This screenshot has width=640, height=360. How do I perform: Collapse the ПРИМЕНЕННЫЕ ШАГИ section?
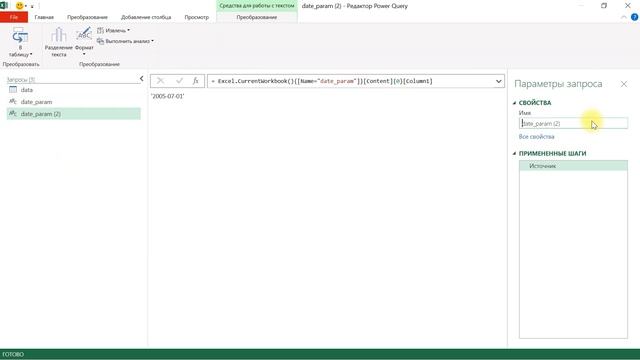(x=514, y=153)
